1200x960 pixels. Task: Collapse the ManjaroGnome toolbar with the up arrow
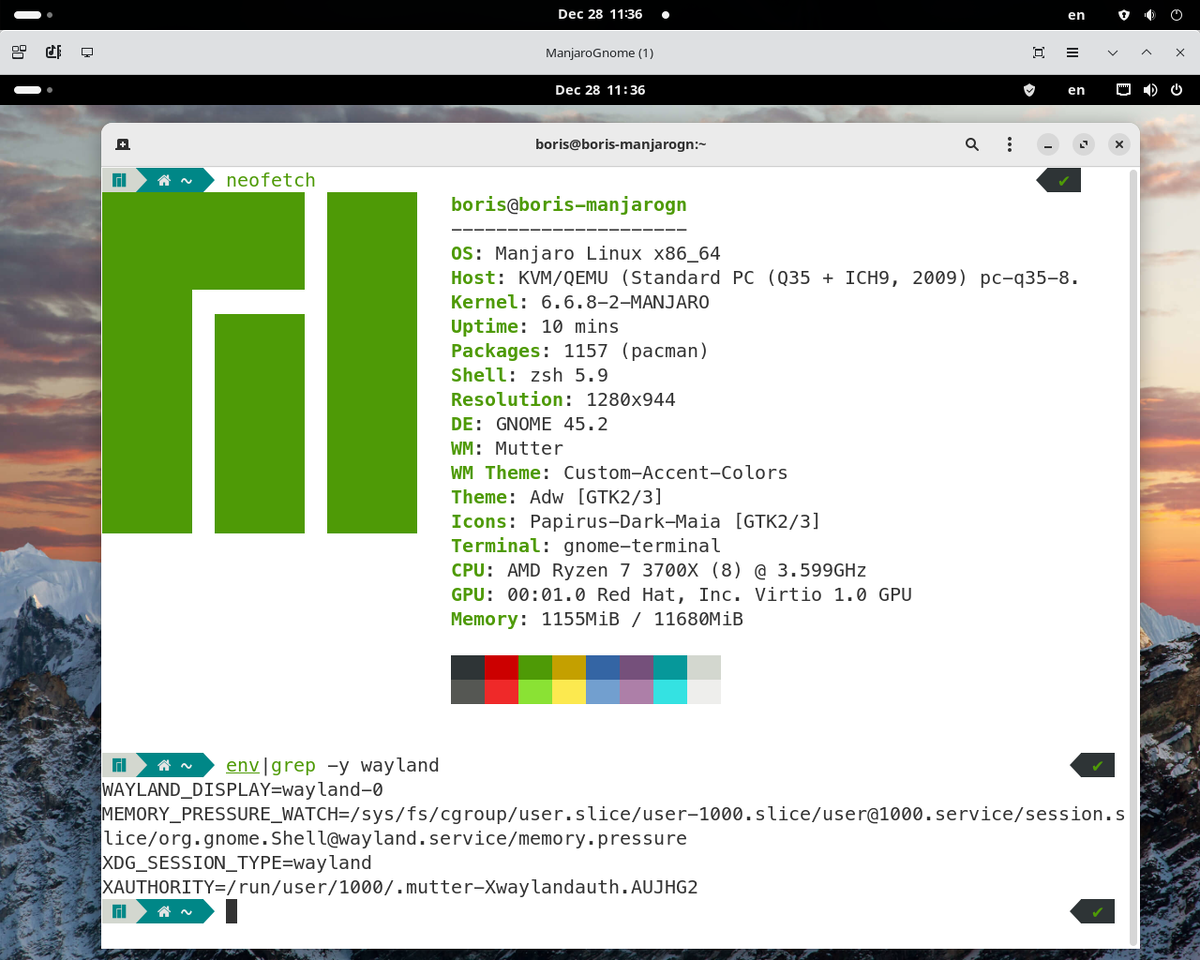point(1146,51)
